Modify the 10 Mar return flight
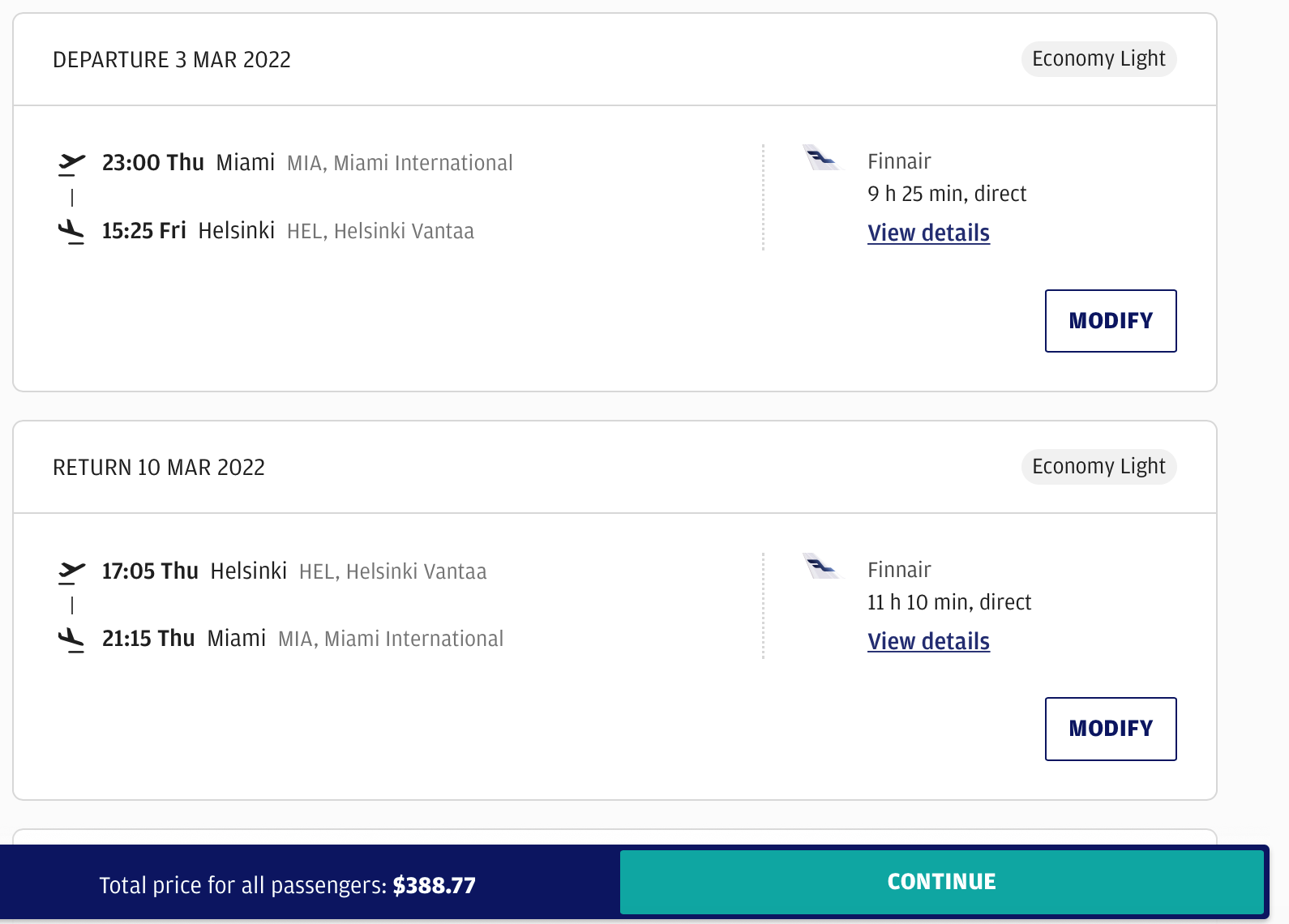The image size is (1289, 924). (1110, 729)
